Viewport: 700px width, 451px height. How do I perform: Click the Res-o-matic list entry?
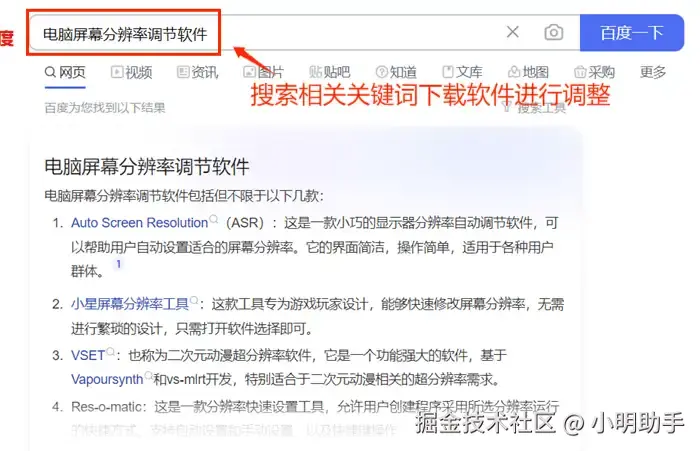pos(306,418)
